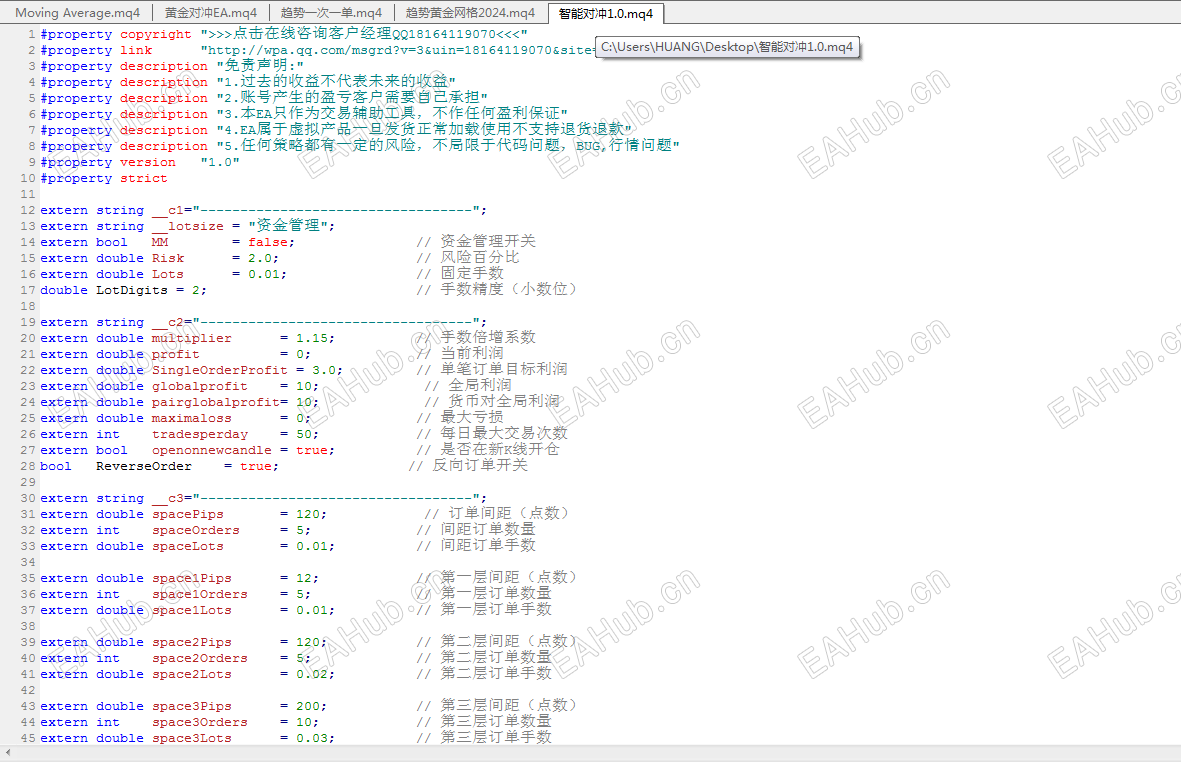The width and height of the screenshot is (1181, 763).
Task: Click the space1Orders variable name
Action: (x=200, y=594)
